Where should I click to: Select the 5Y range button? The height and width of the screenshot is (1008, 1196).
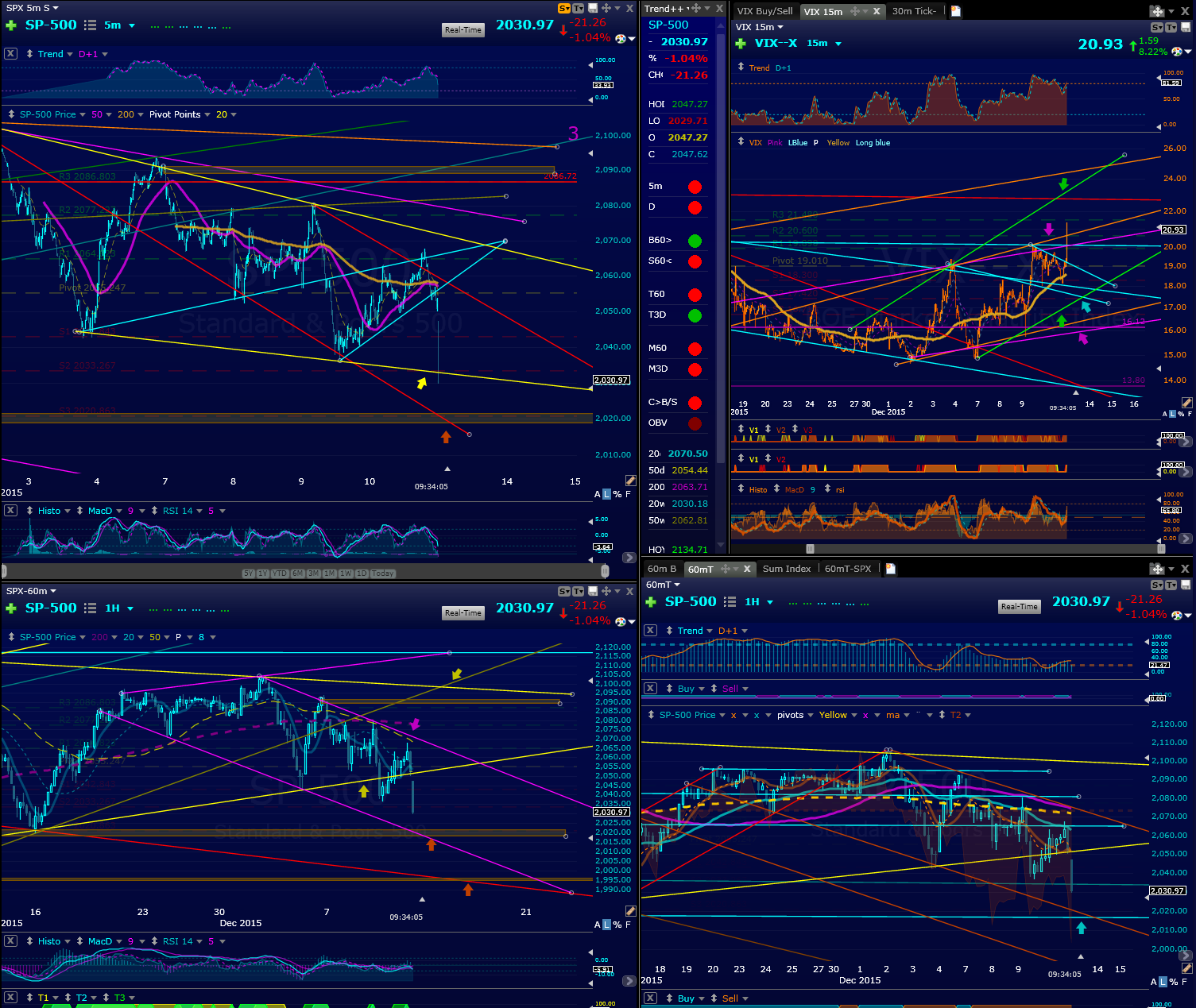coord(248,574)
